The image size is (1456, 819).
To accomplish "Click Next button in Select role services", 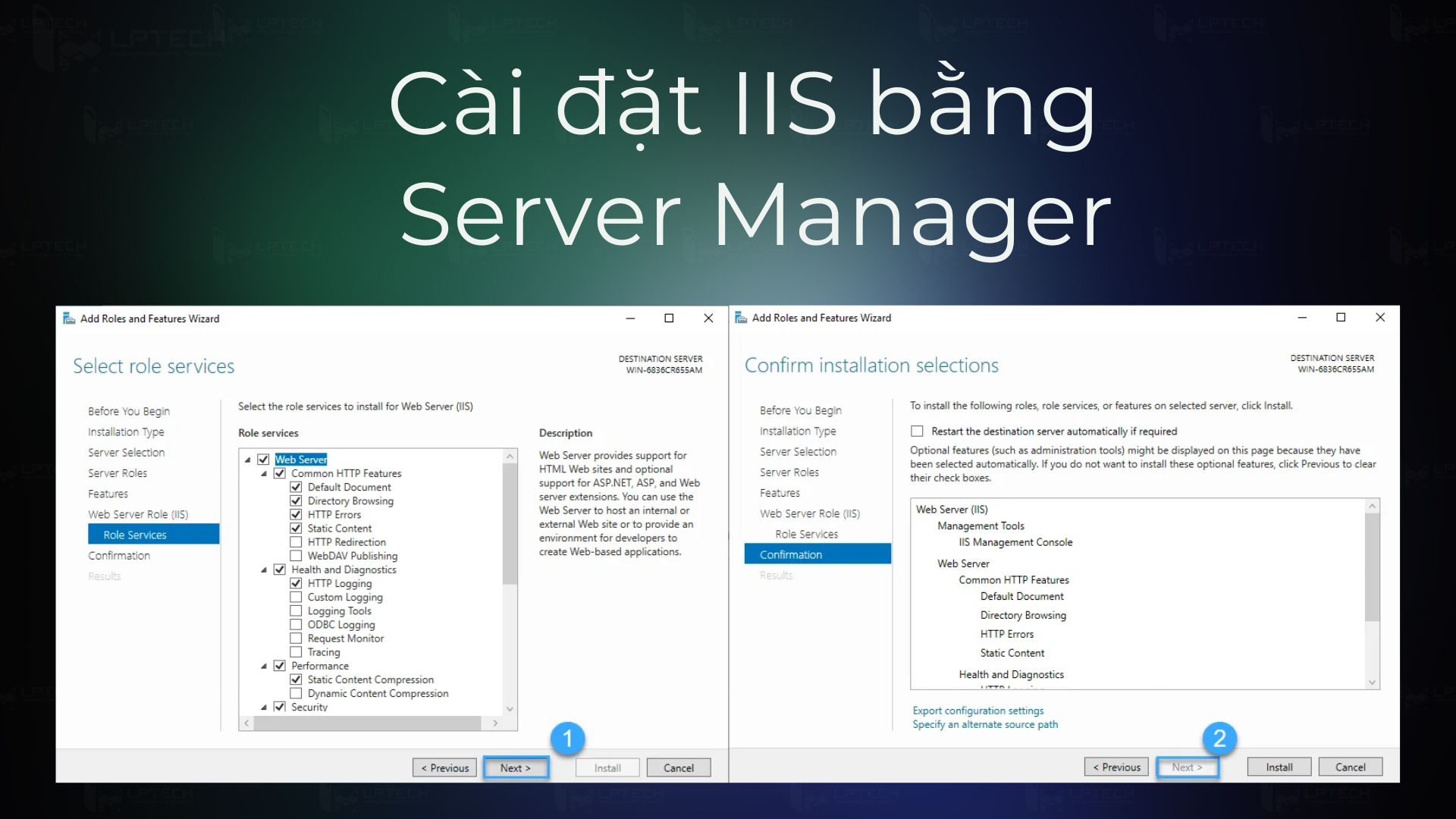I will [516, 767].
